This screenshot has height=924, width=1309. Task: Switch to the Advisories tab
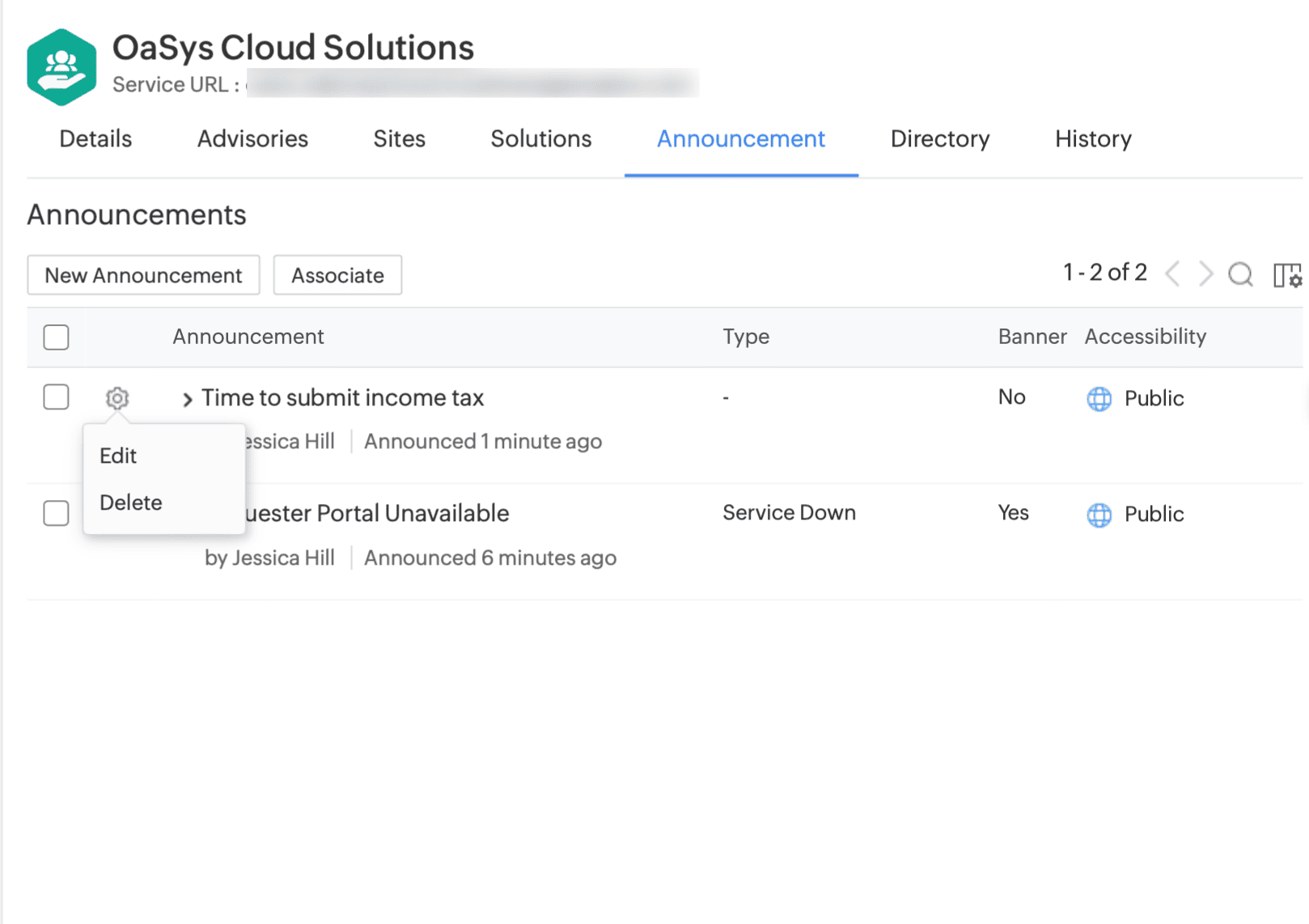252,139
